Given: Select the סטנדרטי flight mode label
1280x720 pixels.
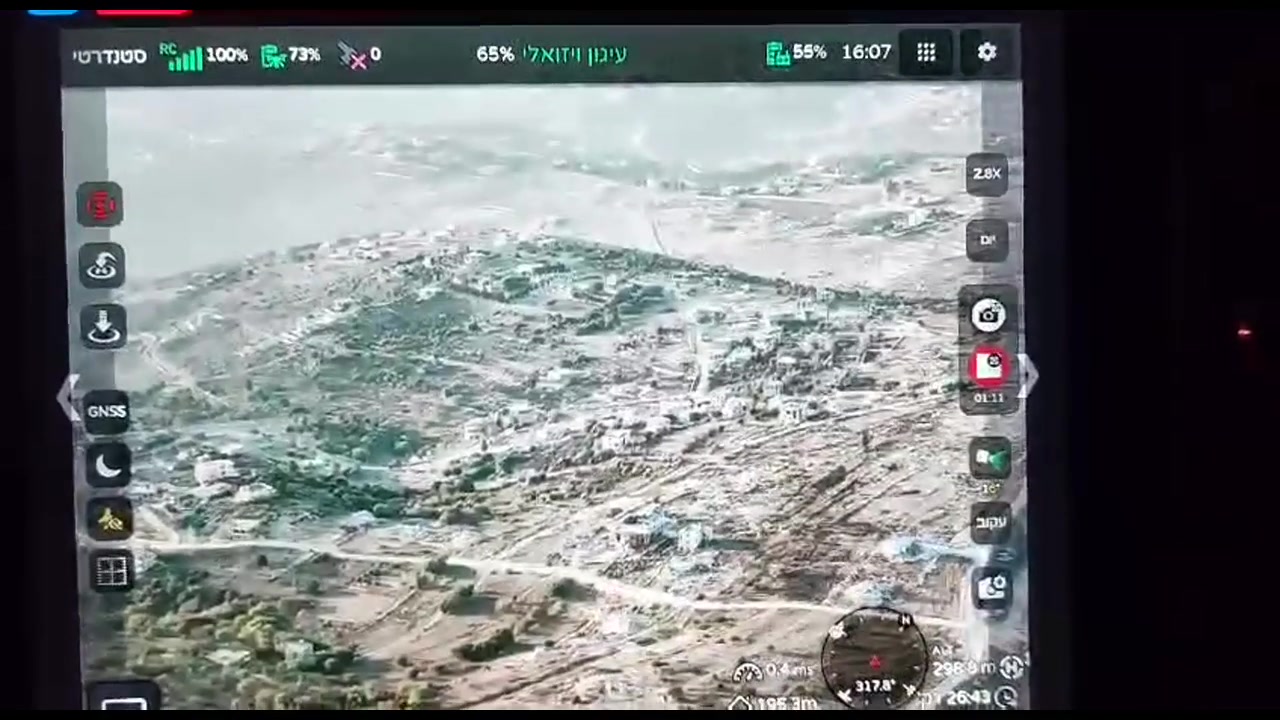Looking at the screenshot, I should pyautogui.click(x=109, y=55).
